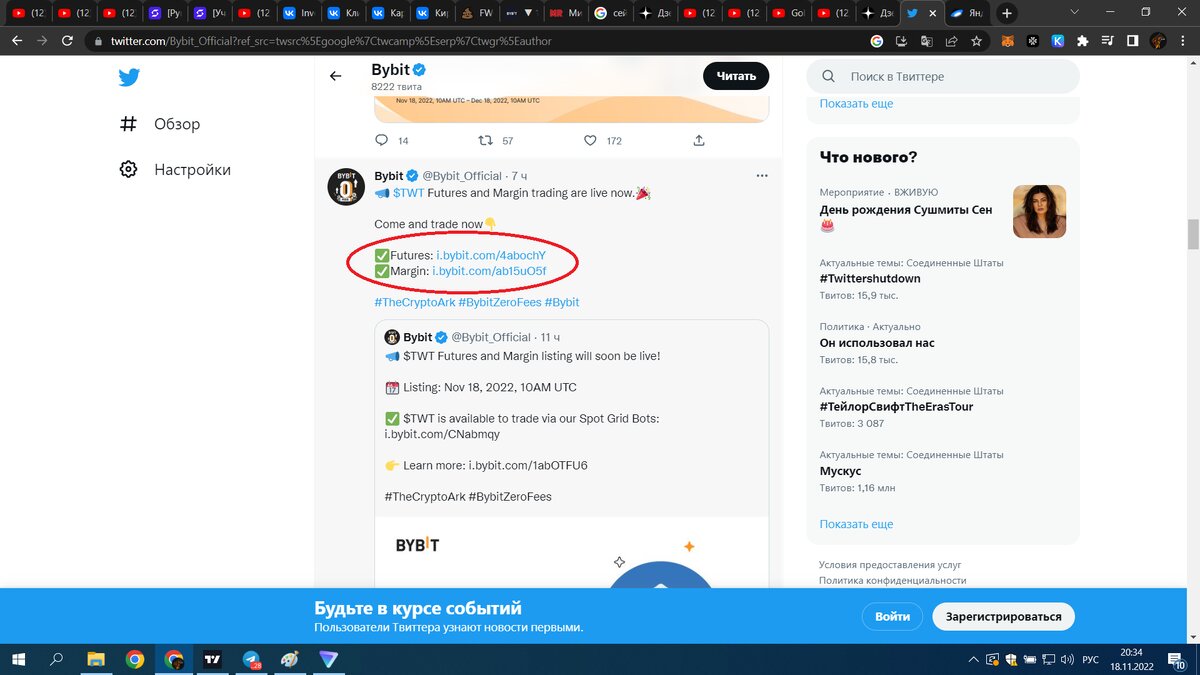1200x675 pixels.
Task: Open the #ТейлорСвифтTheErasTour trend
Action: tap(896, 407)
